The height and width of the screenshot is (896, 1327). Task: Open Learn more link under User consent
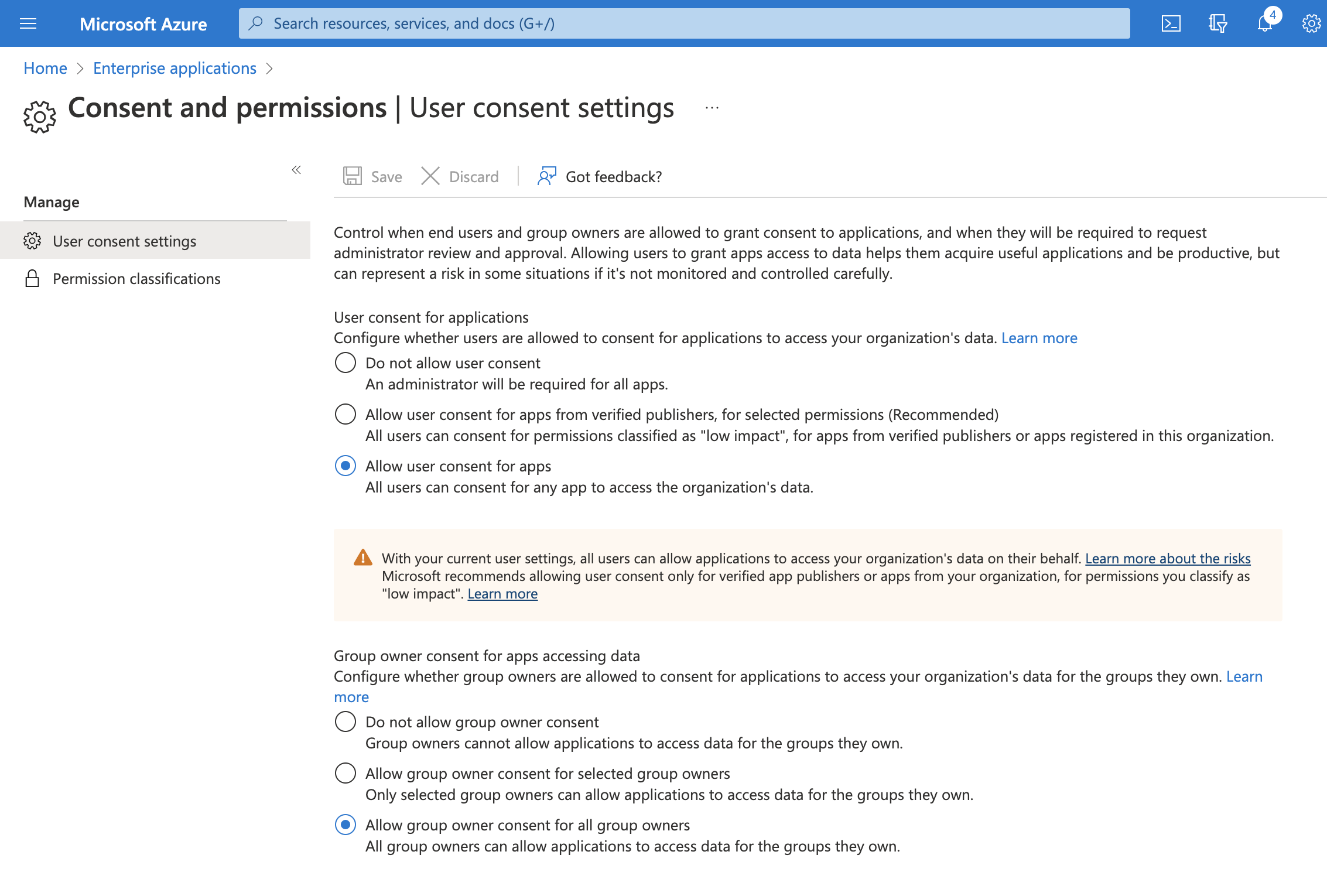click(1039, 338)
